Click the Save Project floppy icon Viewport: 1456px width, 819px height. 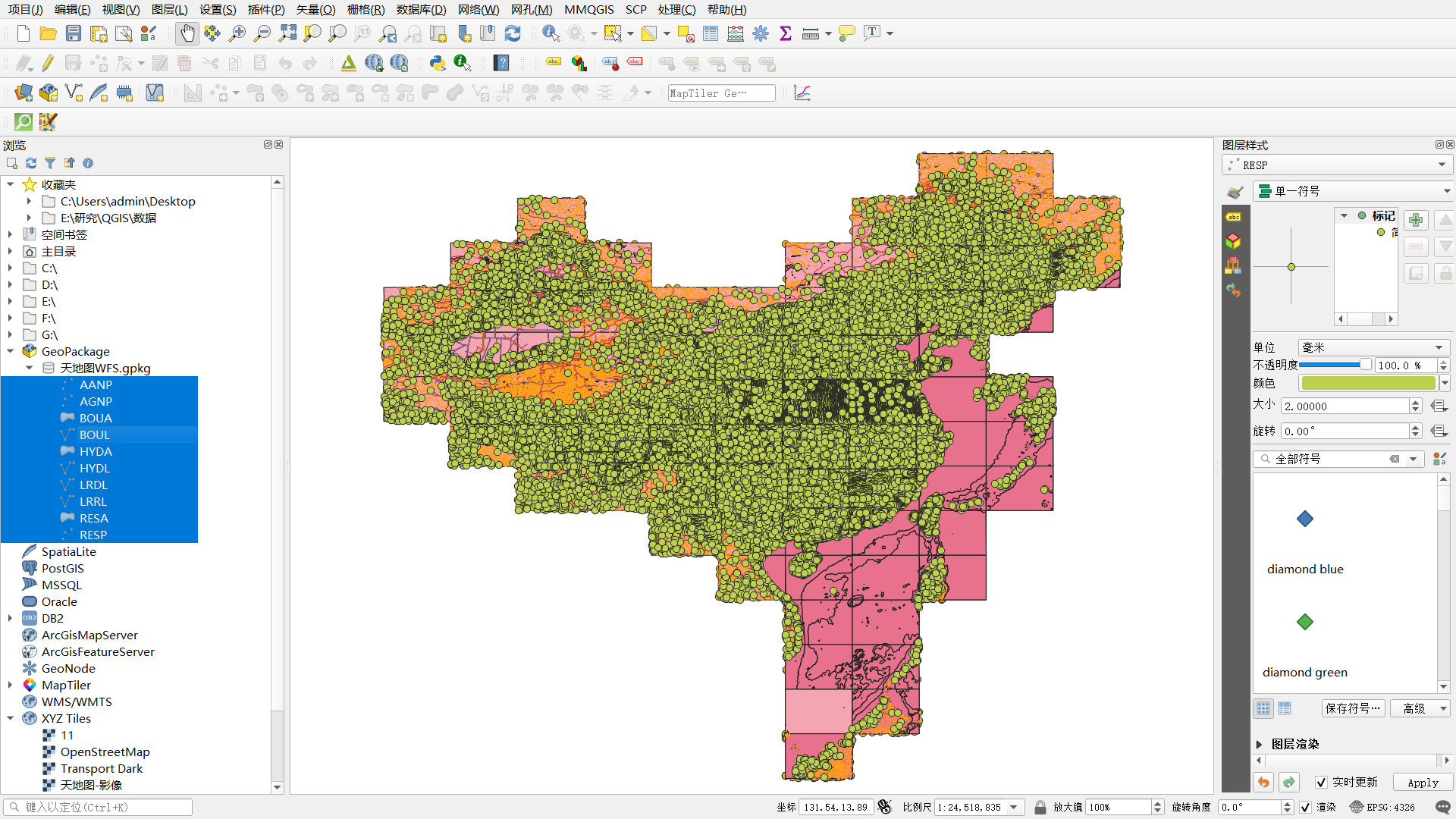point(74,33)
